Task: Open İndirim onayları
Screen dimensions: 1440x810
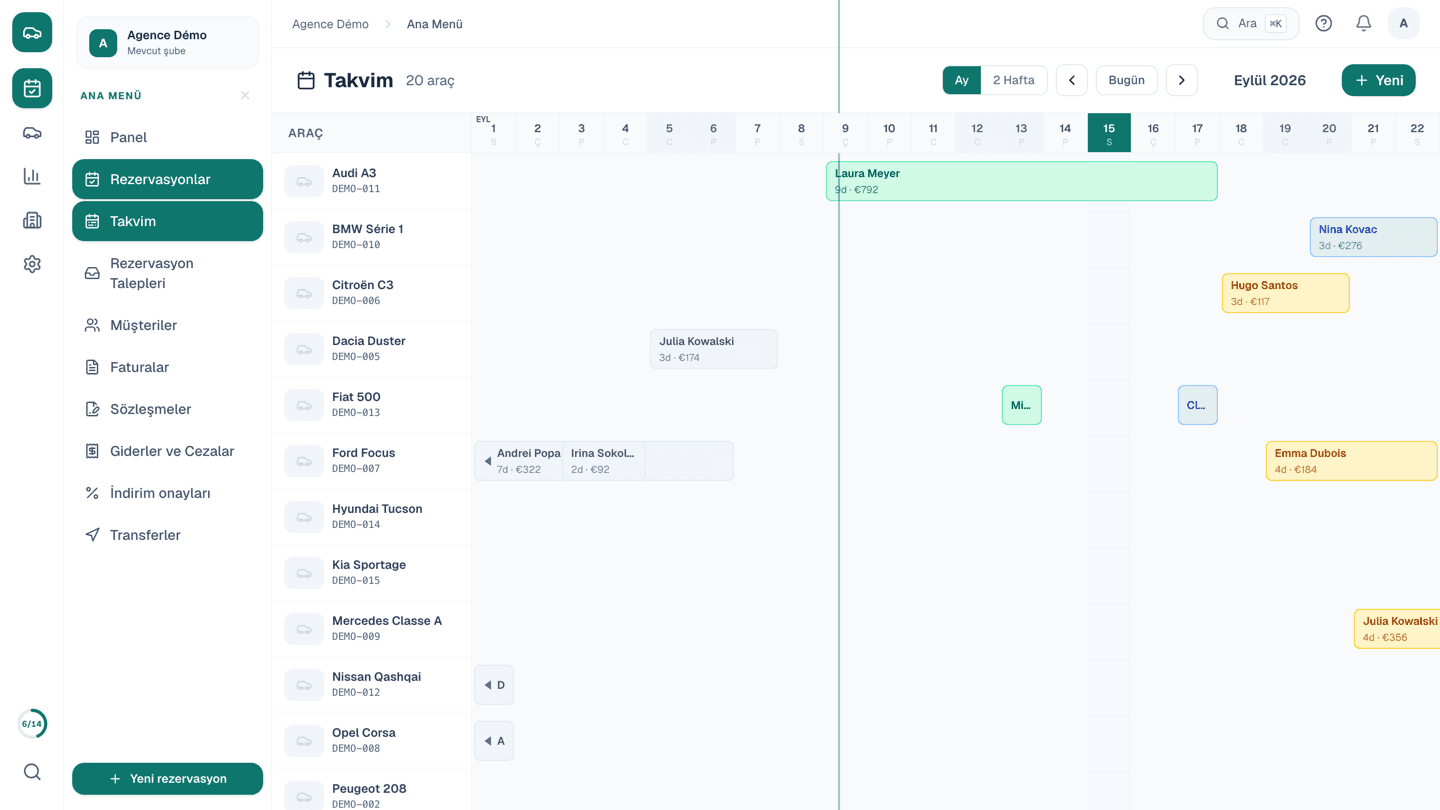Action: (167, 493)
